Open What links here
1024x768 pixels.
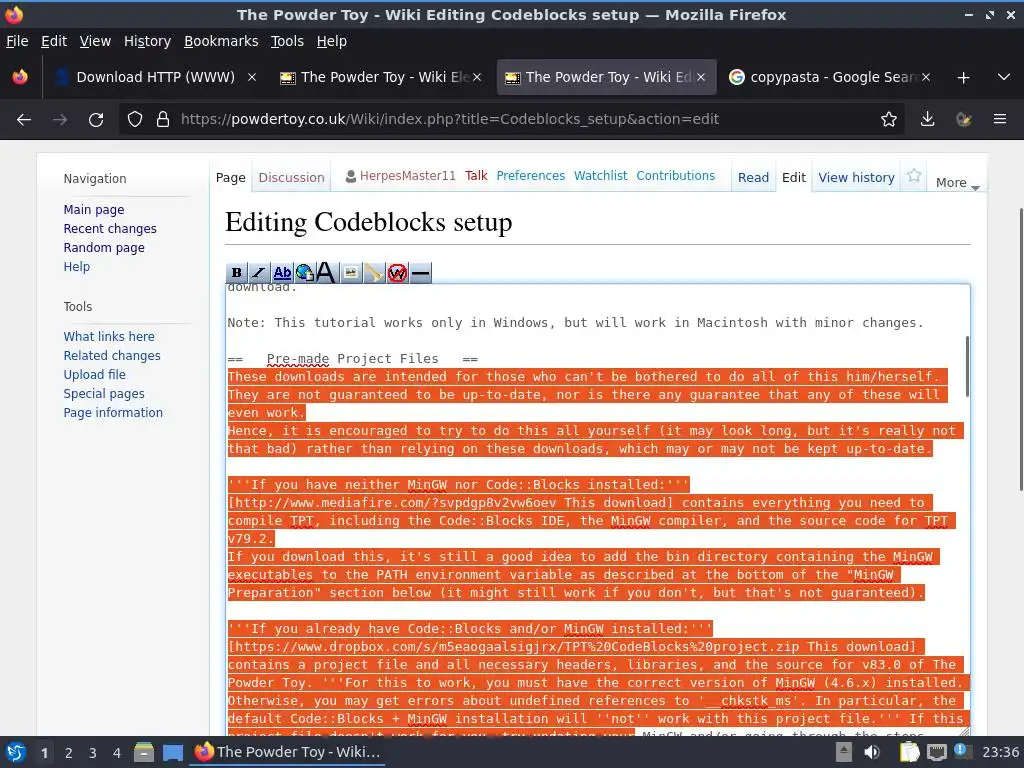tap(109, 336)
